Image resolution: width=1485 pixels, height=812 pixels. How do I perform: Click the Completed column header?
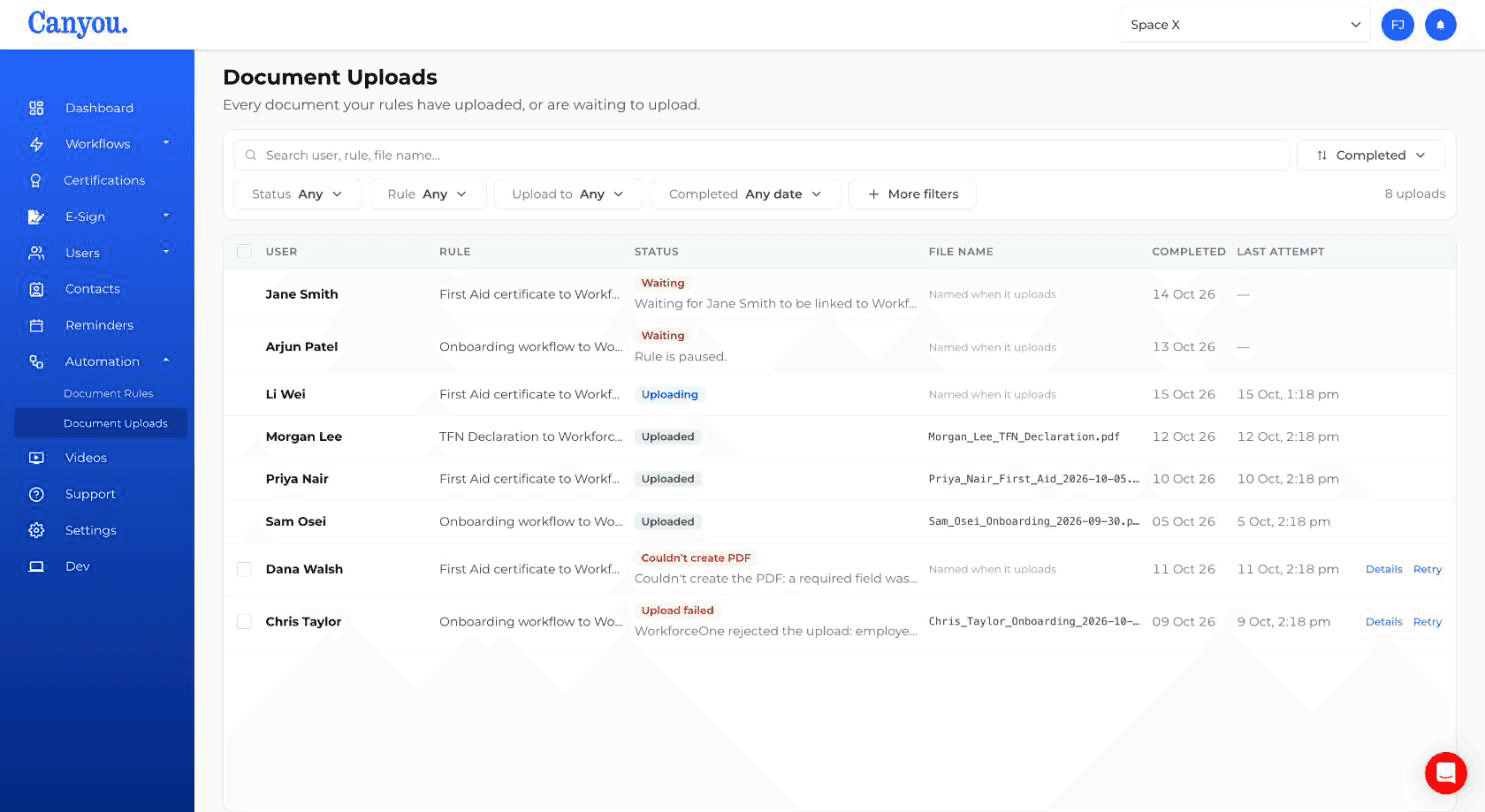click(1189, 251)
